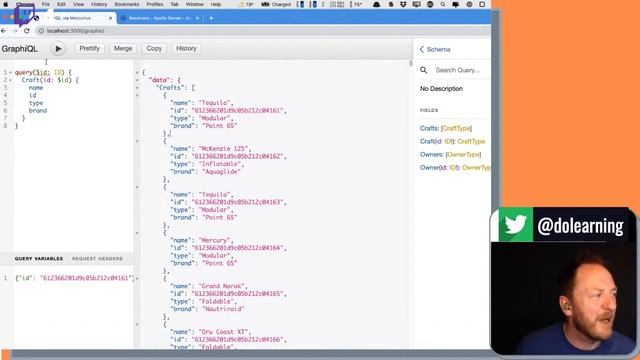Image resolution: width=640 pixels, height=360 pixels.
Task: Go back to Schema in docs panel
Action: pyautogui.click(x=435, y=49)
